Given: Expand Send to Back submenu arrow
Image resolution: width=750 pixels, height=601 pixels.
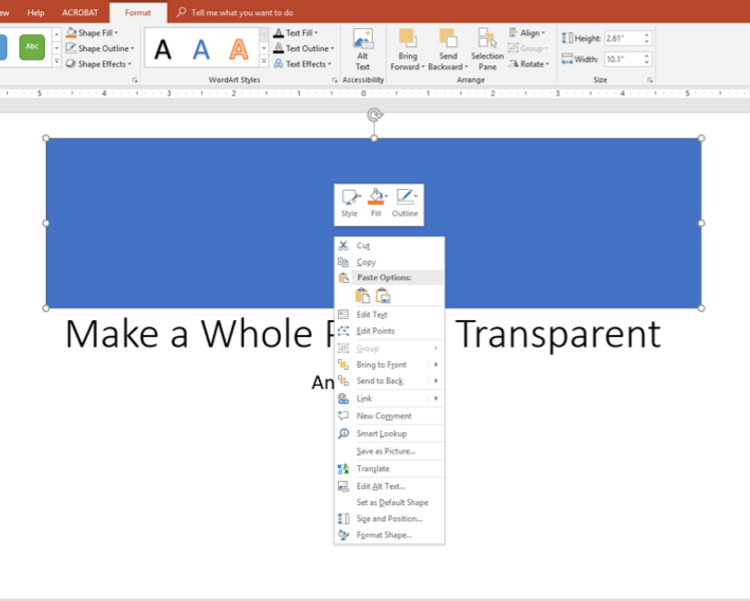Looking at the screenshot, I should [436, 380].
